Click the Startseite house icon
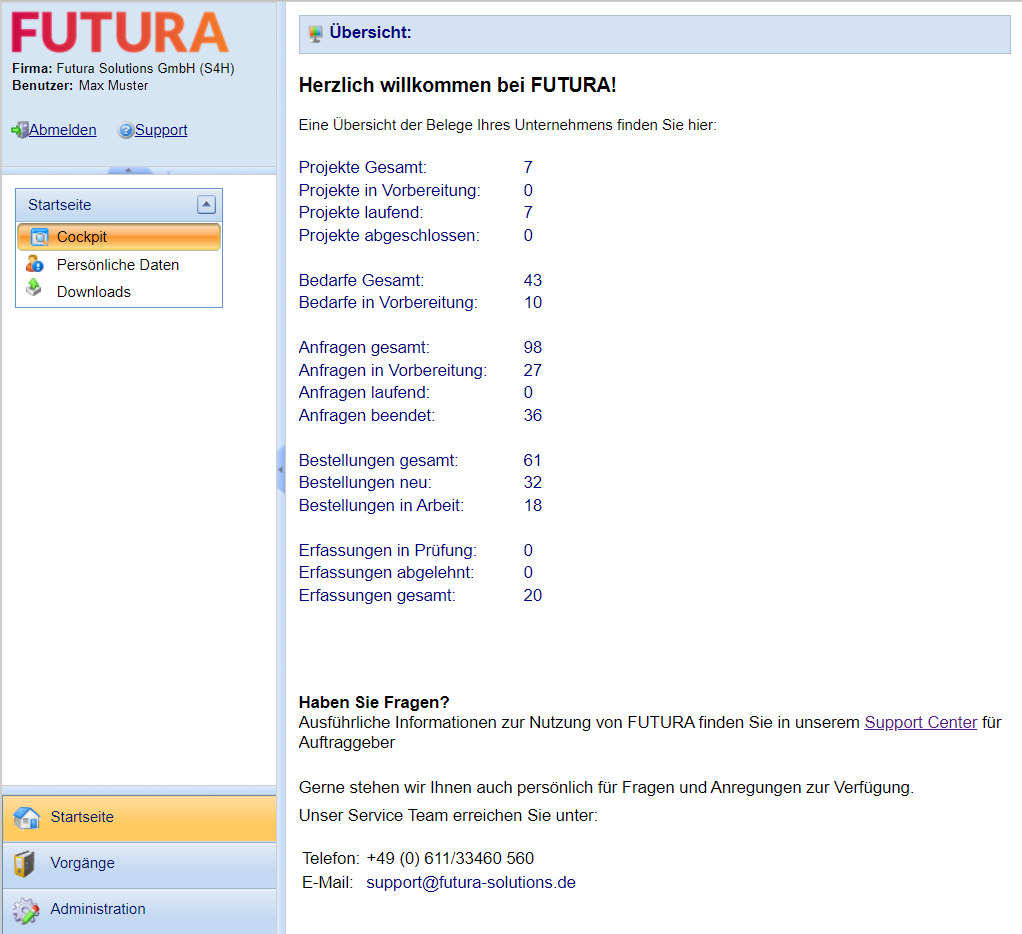 click(x=26, y=818)
